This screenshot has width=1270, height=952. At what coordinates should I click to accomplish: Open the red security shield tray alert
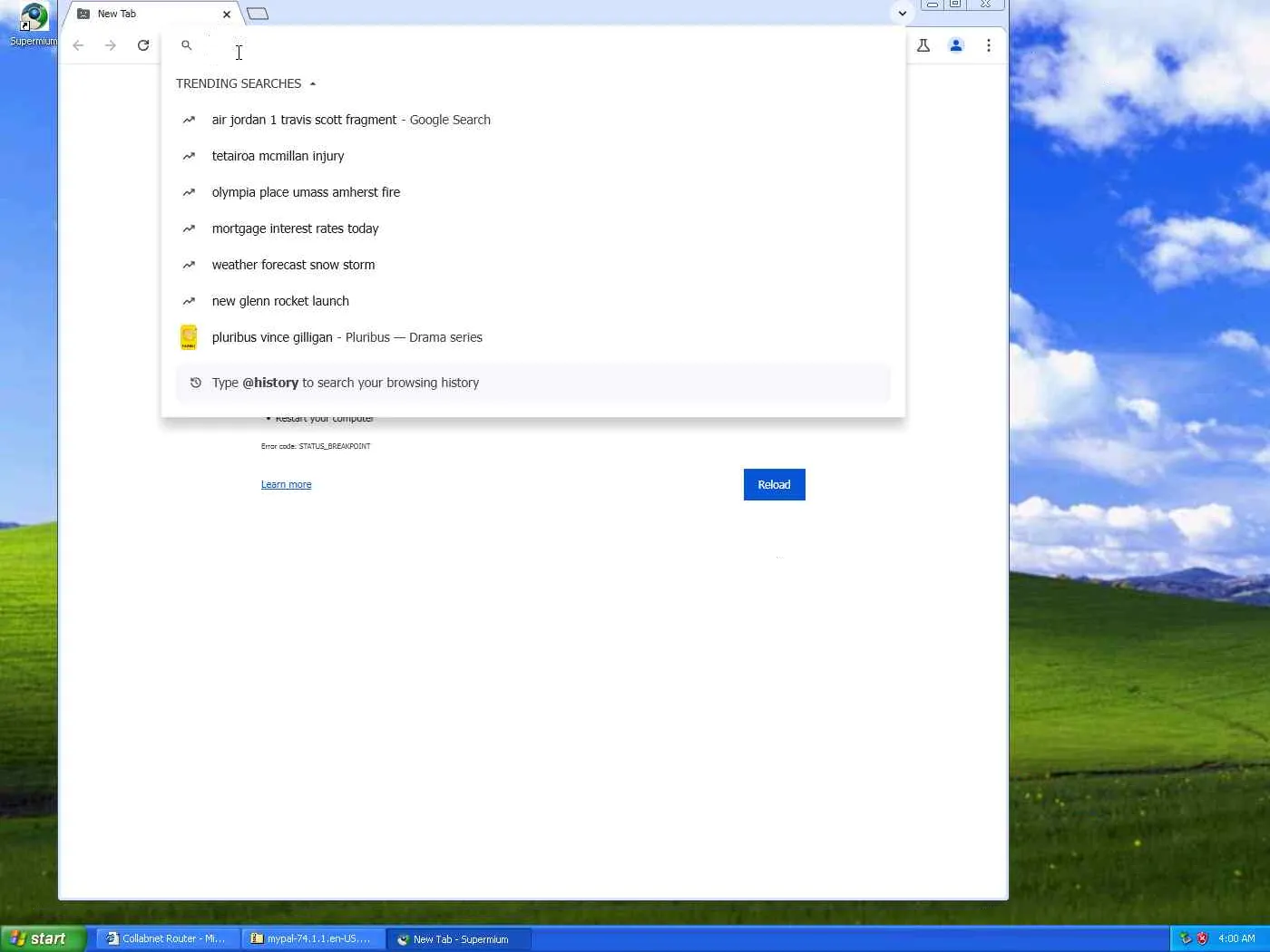click(1202, 938)
